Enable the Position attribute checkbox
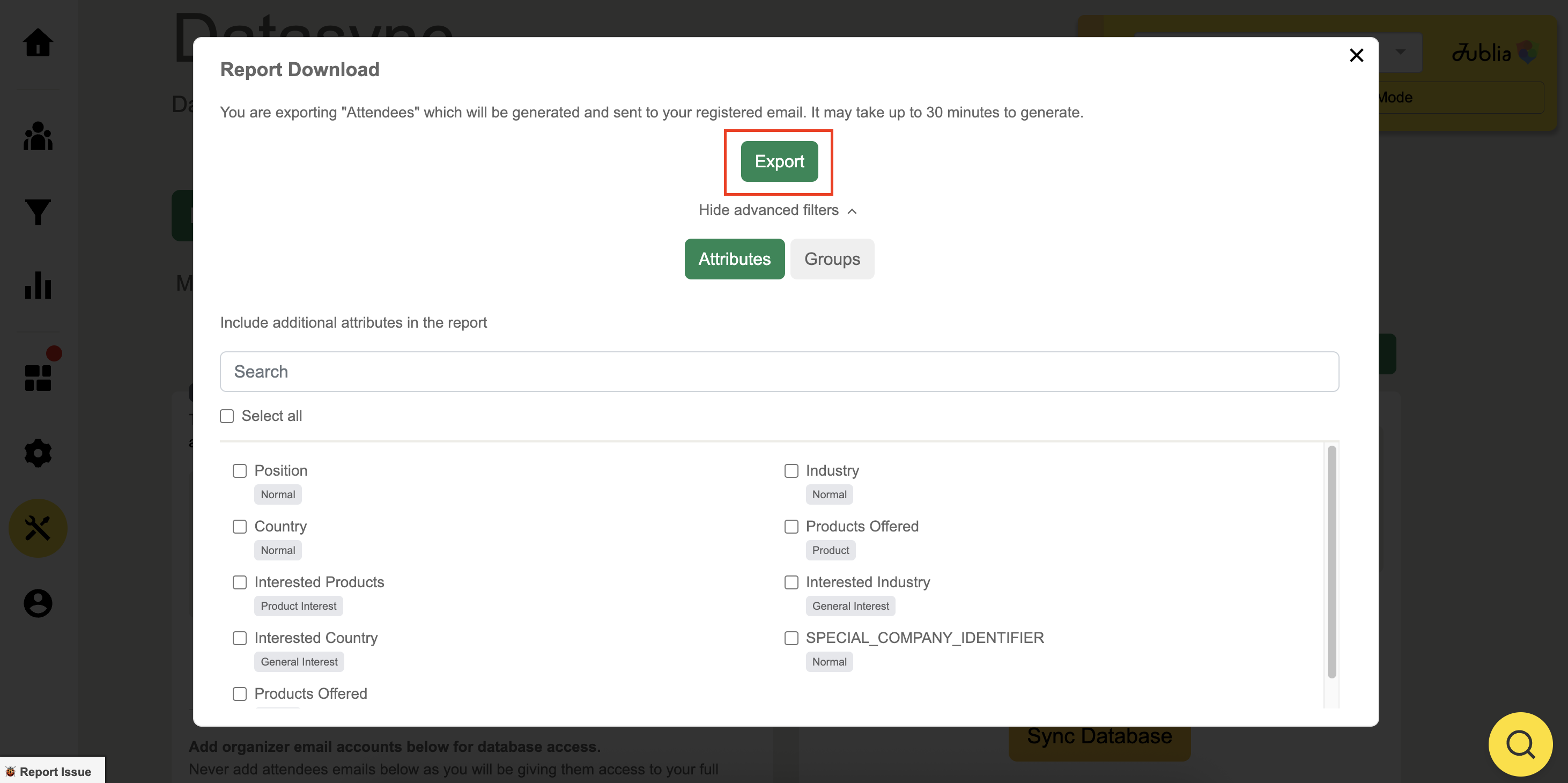The height and width of the screenshot is (783, 1568). (240, 471)
